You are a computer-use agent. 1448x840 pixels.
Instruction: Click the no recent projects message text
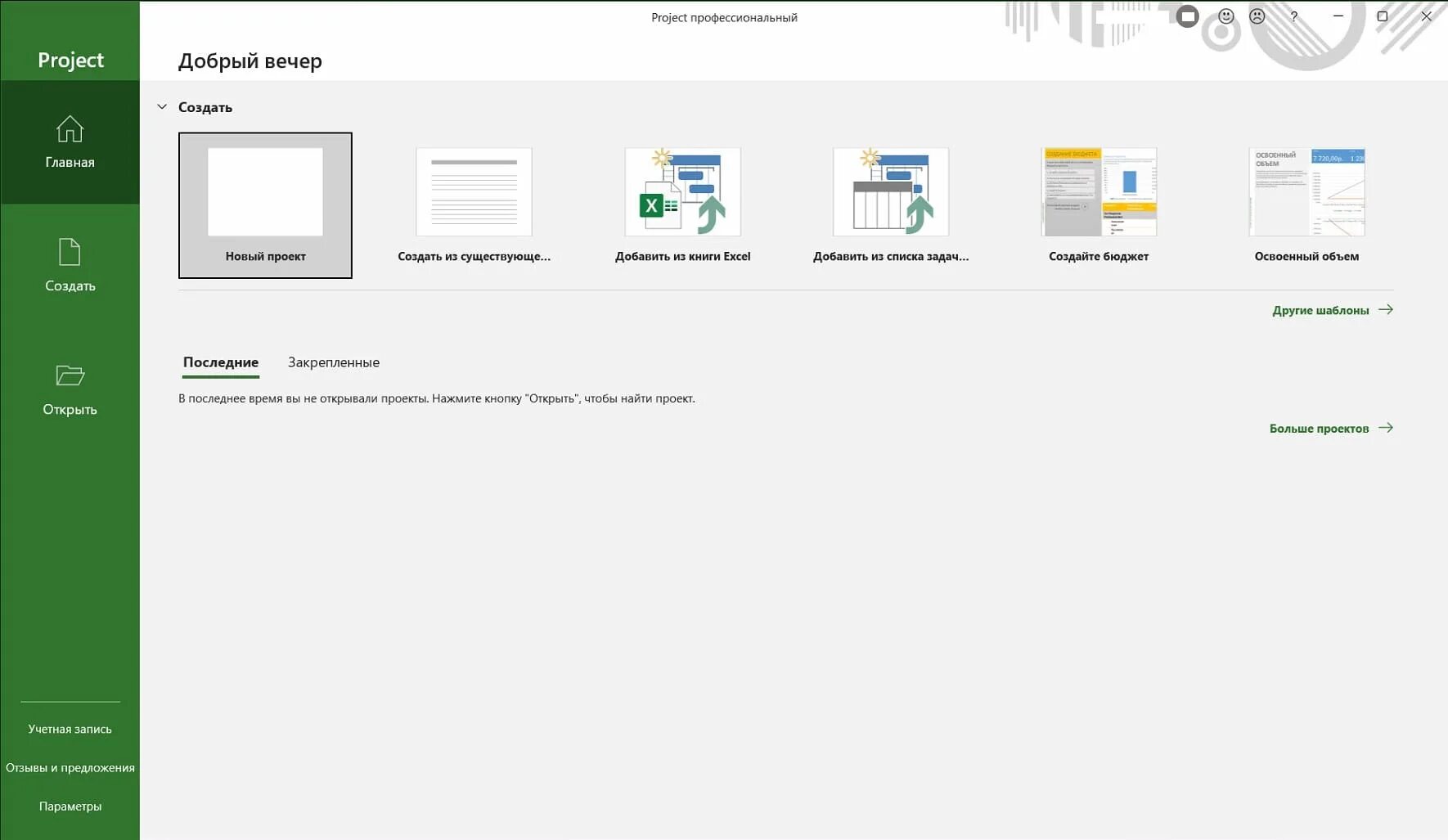coord(437,398)
